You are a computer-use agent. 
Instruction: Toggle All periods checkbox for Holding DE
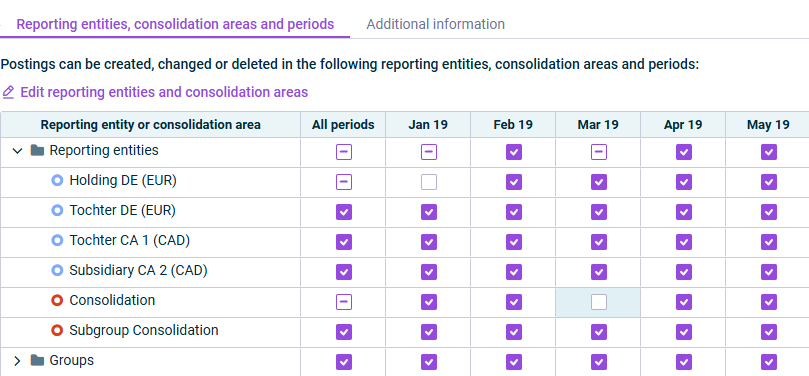pyautogui.click(x=344, y=182)
